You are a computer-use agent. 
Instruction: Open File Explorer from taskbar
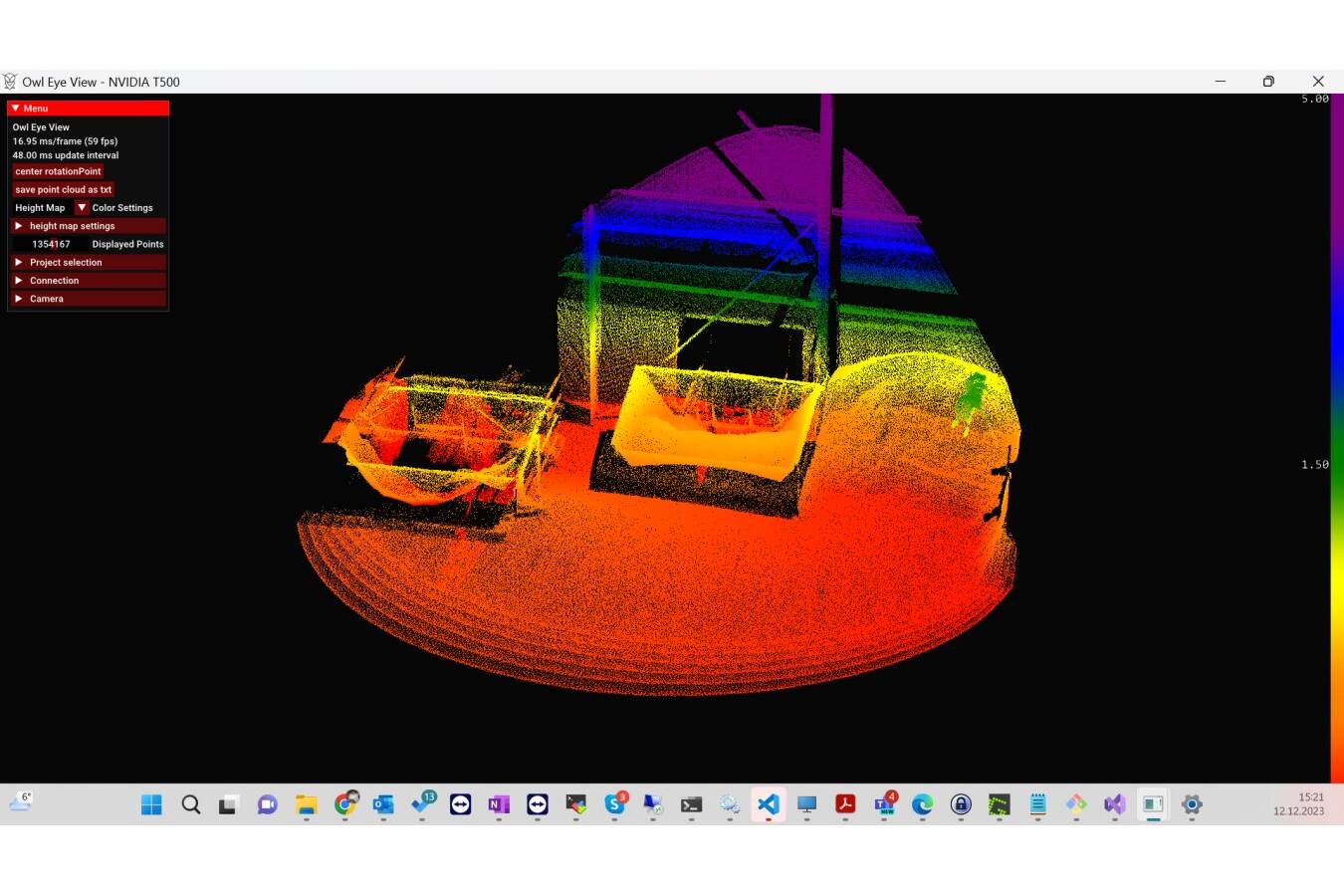point(307,804)
